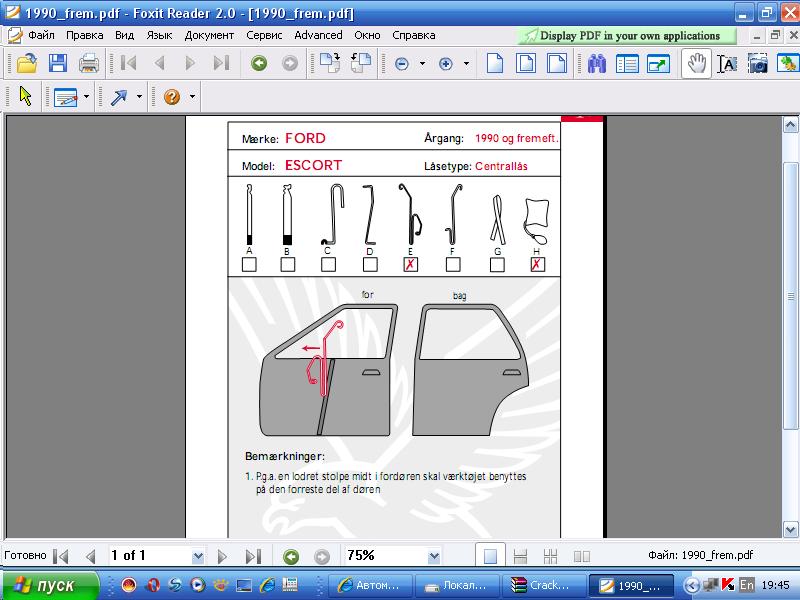
Task: Rotate page clockwise icon
Action: (x=330, y=63)
